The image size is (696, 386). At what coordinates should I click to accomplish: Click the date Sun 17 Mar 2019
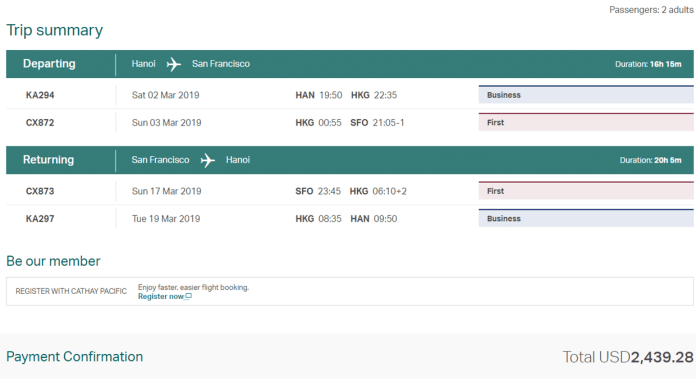click(166, 191)
